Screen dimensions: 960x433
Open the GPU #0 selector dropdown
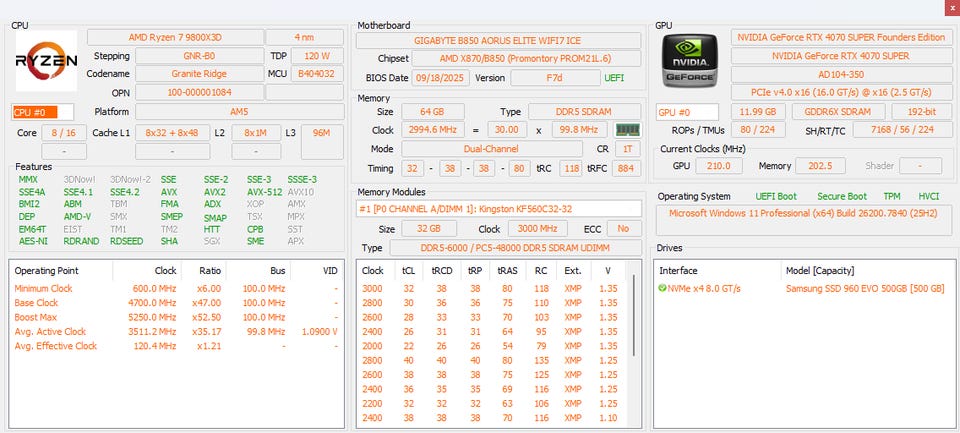tap(688, 112)
